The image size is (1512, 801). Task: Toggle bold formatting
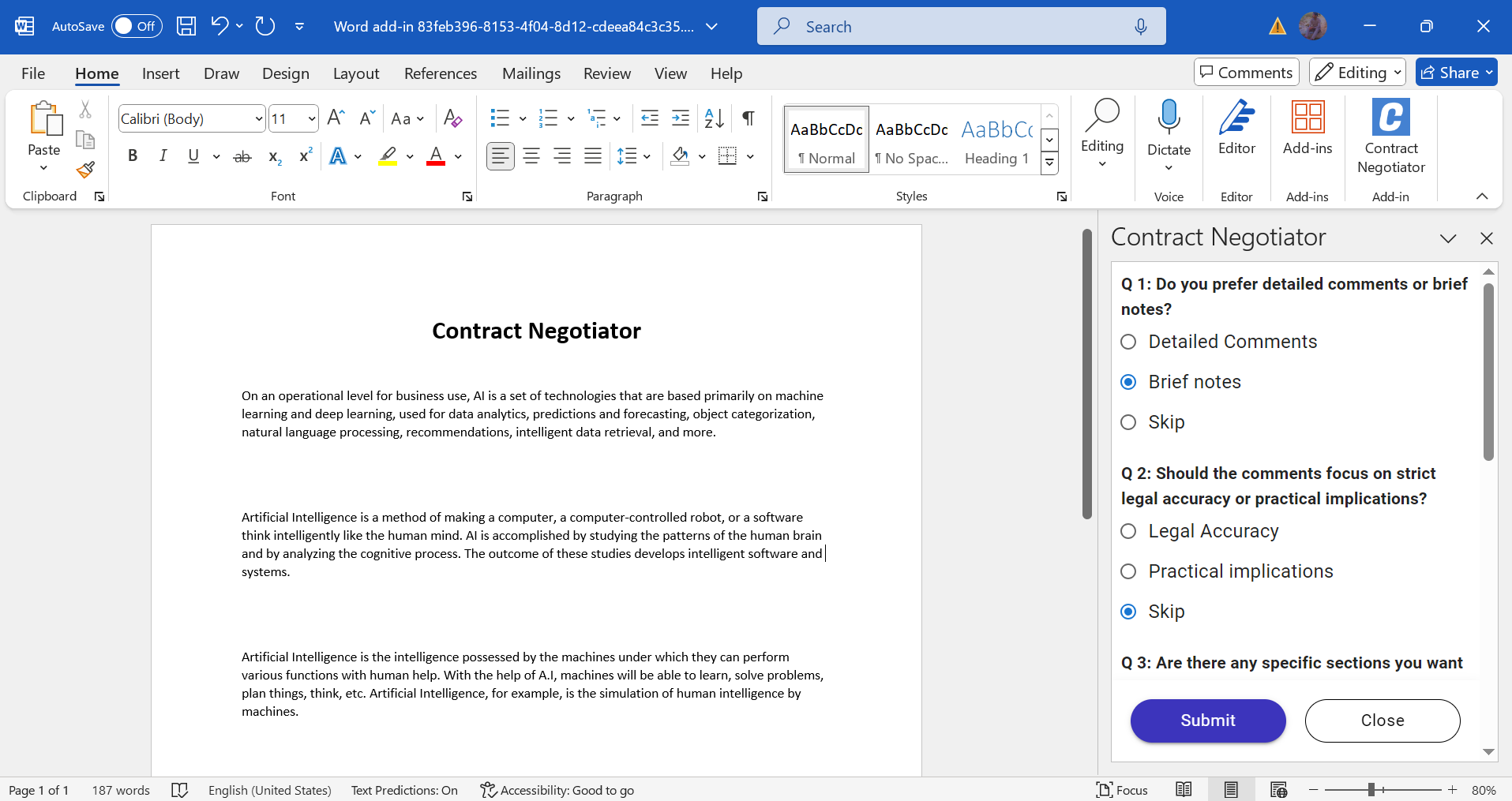point(132,155)
